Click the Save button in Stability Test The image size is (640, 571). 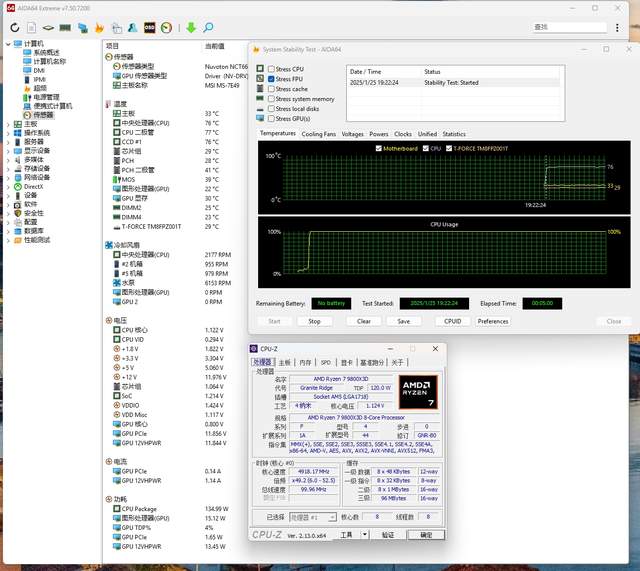pyautogui.click(x=404, y=321)
